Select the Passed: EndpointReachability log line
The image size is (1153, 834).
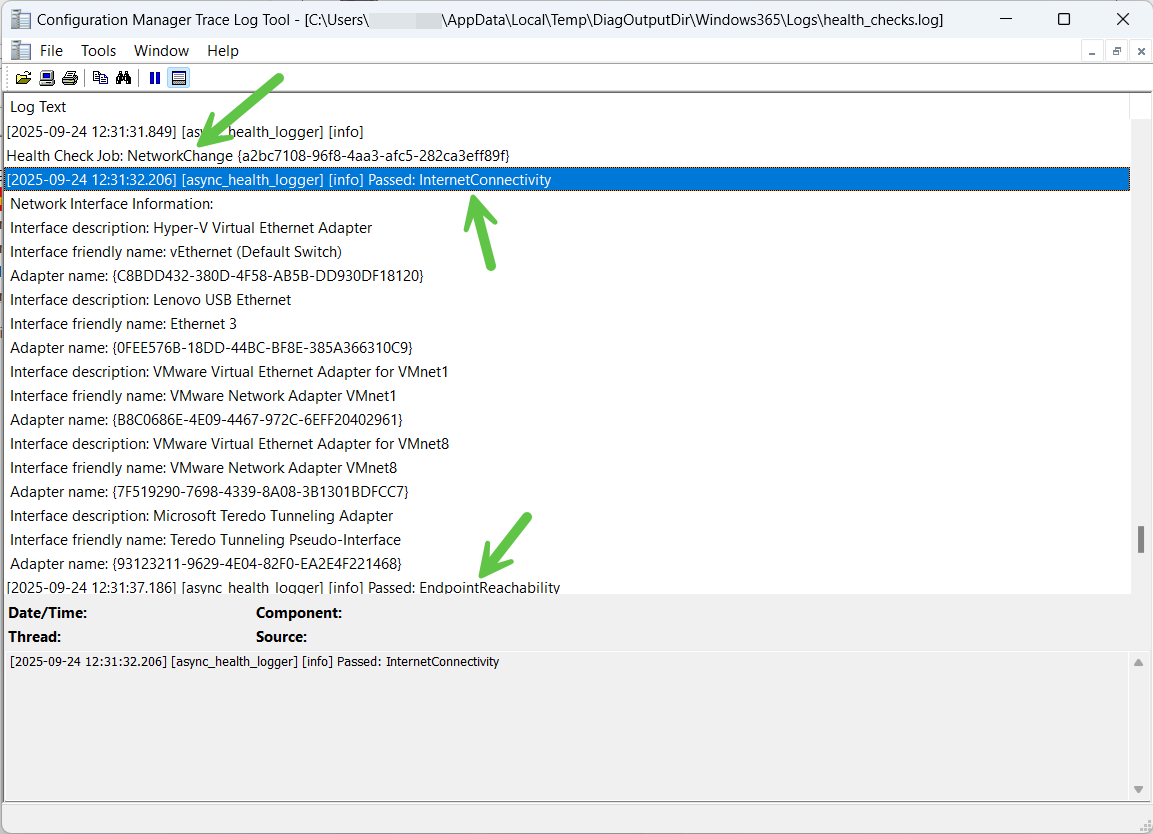coord(283,587)
